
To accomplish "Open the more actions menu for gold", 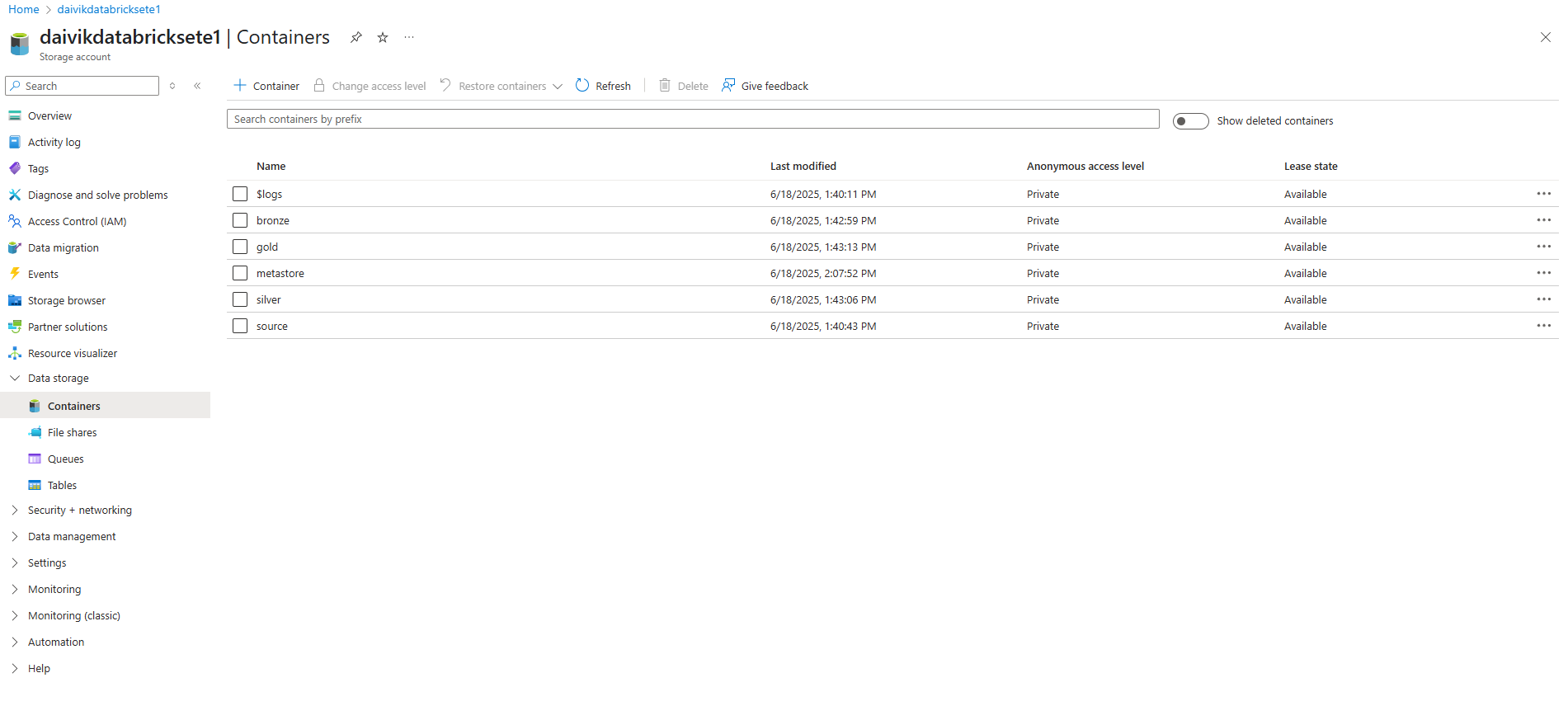I will (x=1544, y=247).
